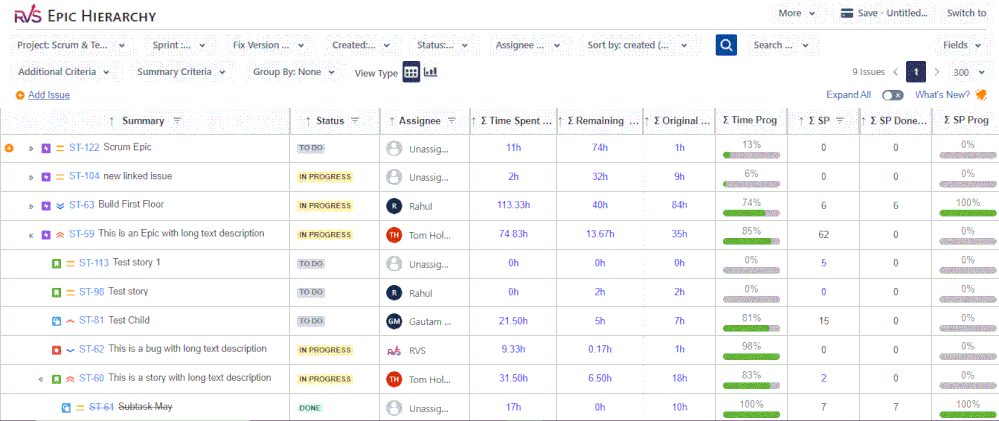Open issue link ST-81
Image resolution: width=999 pixels, height=421 pixels.
[x=91, y=320]
